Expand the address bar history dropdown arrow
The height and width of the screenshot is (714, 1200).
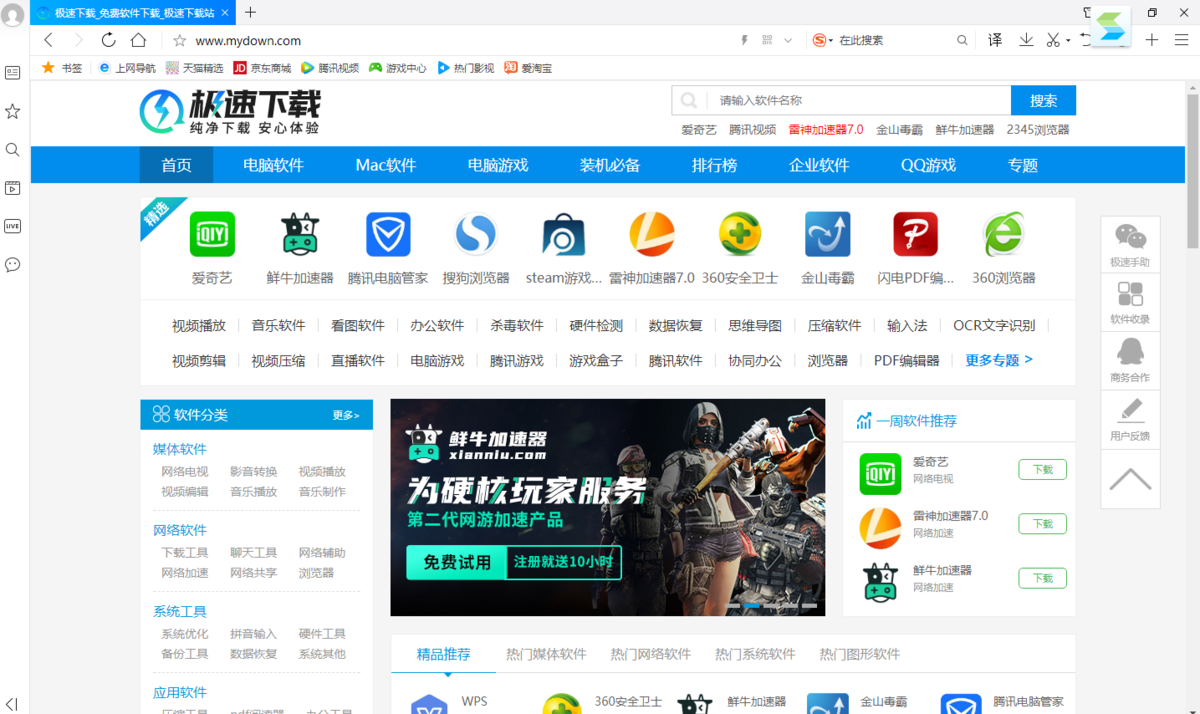coord(788,41)
